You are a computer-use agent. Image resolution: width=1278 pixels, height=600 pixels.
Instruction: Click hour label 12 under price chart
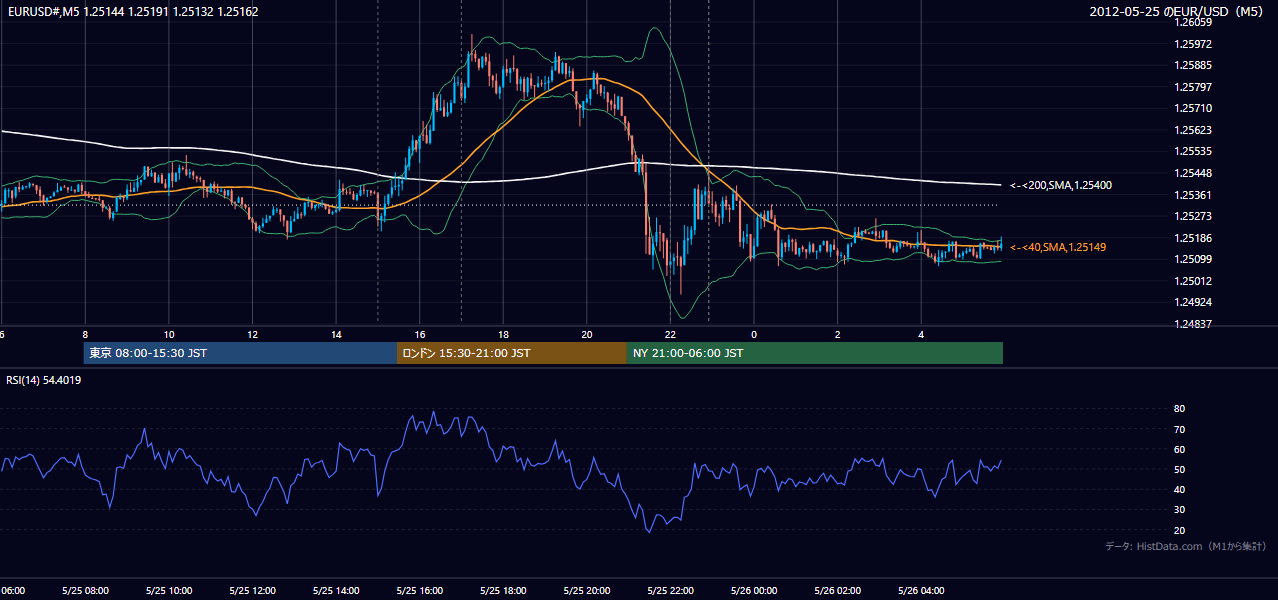click(x=253, y=334)
